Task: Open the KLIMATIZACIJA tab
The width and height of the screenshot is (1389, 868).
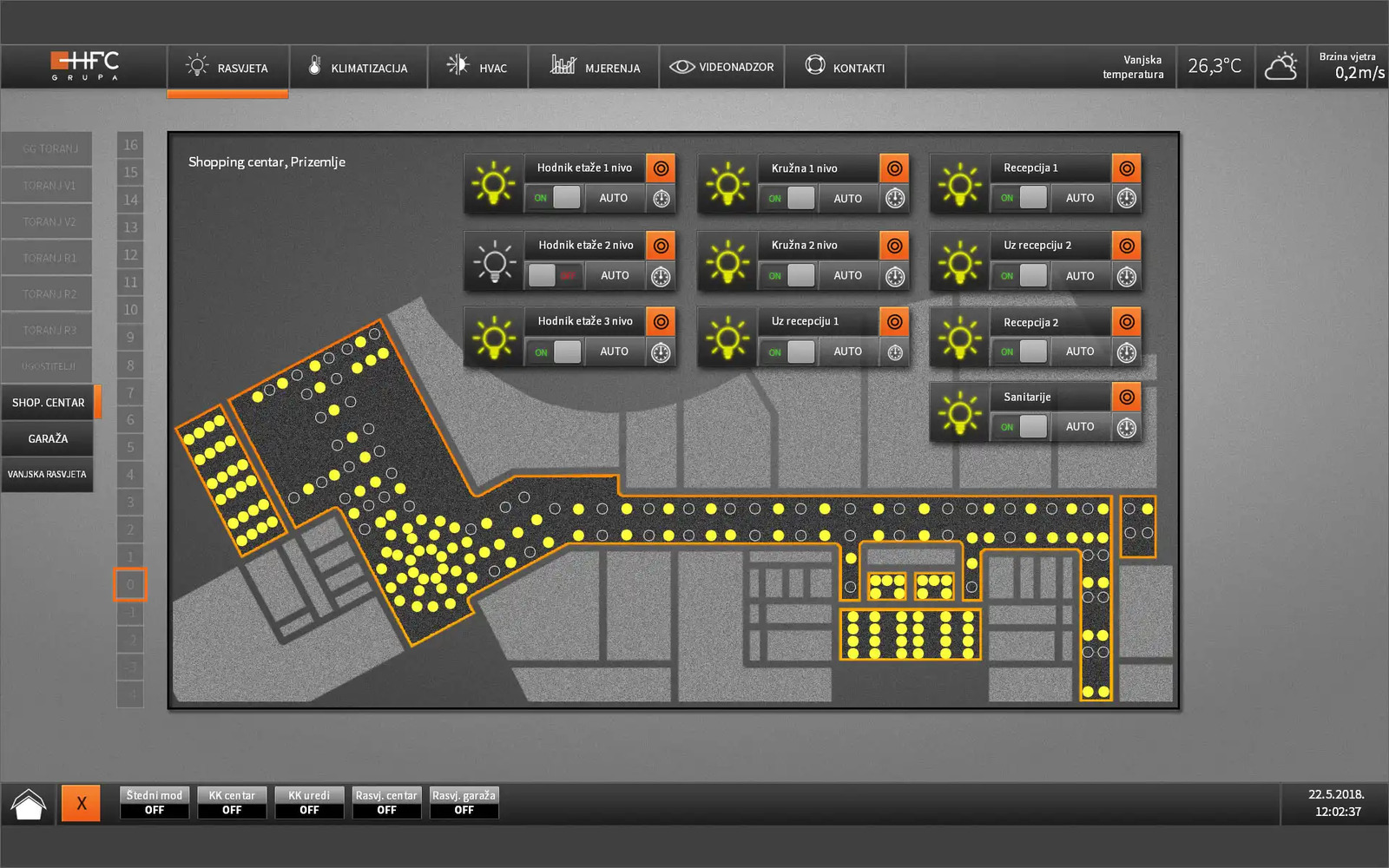Action: pos(358,68)
